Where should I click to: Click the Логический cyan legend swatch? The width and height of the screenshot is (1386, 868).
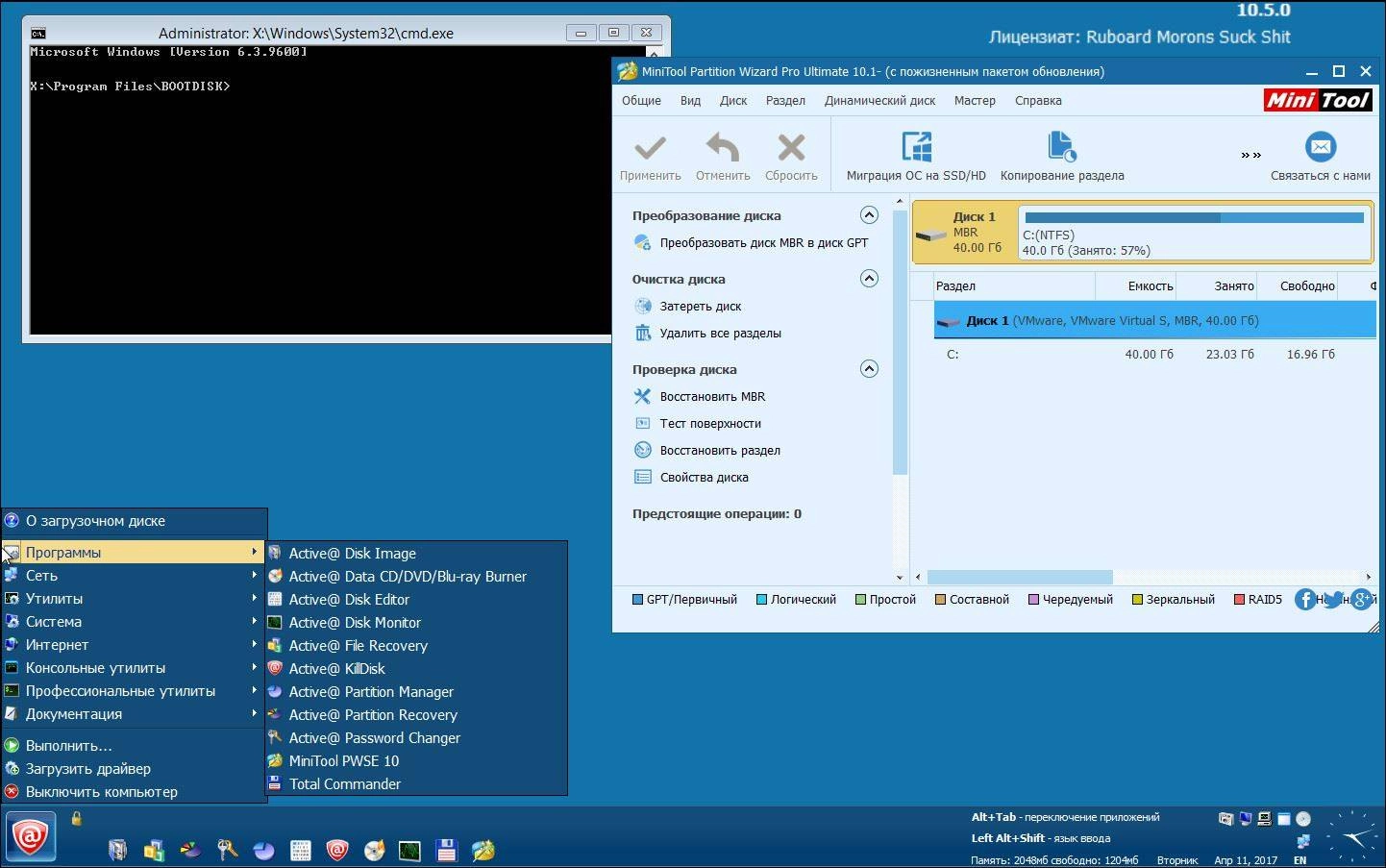pos(761,599)
